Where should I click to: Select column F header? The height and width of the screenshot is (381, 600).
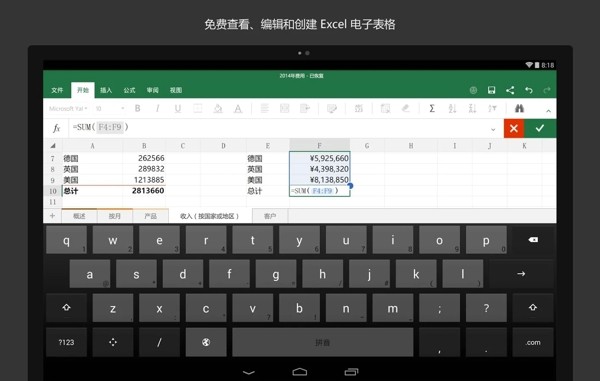tap(320, 146)
